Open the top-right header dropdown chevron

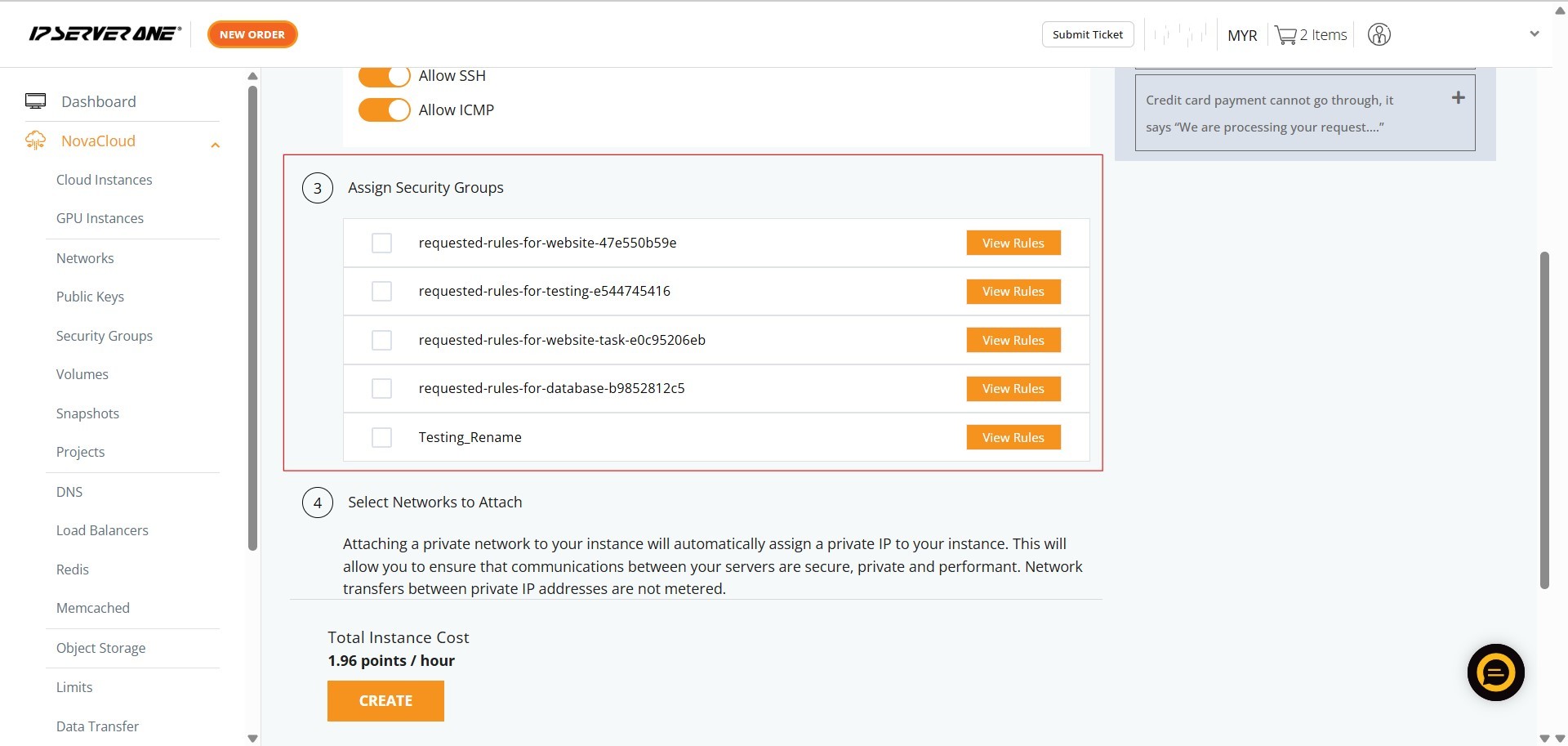[1534, 34]
